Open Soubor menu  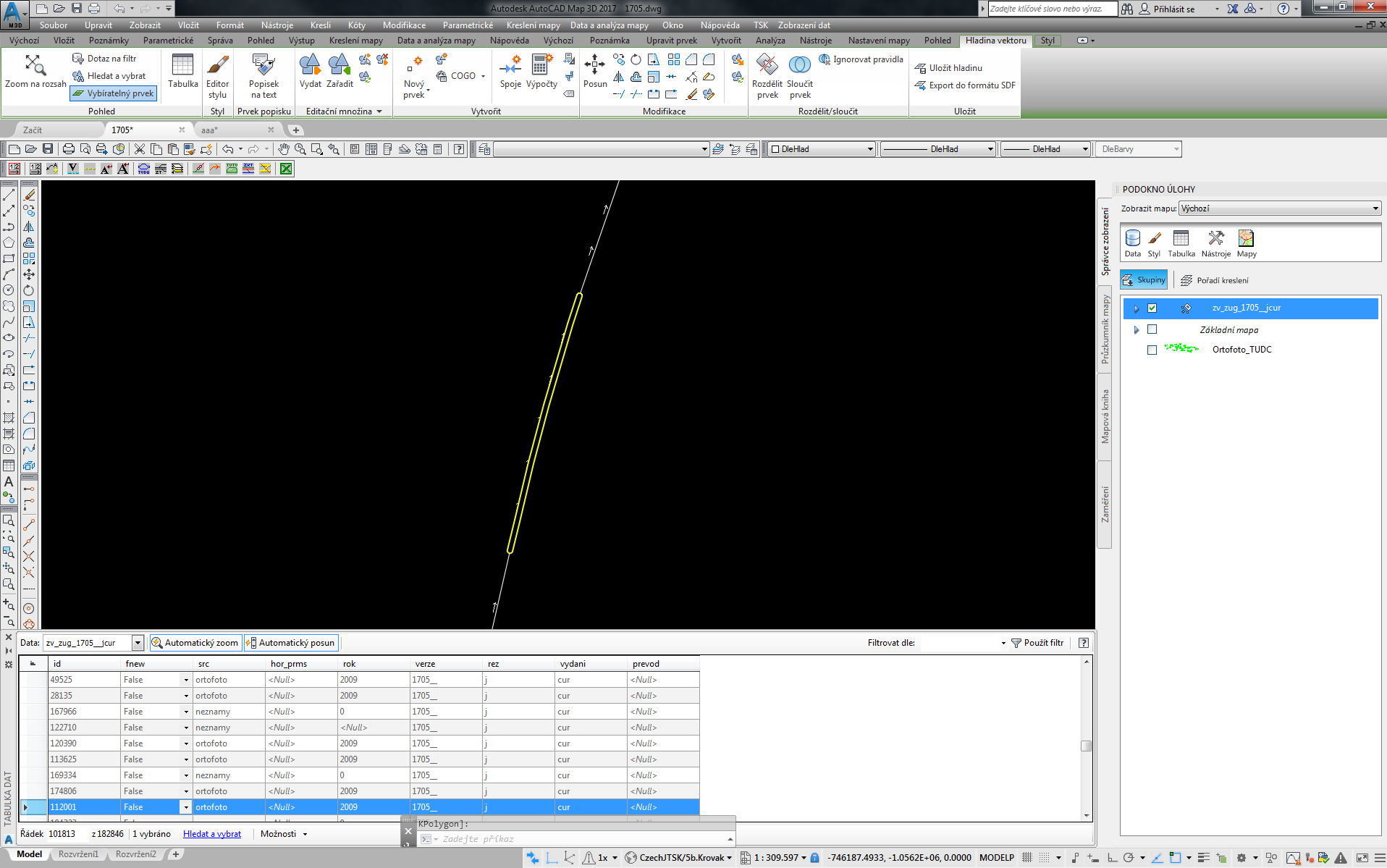[54, 25]
